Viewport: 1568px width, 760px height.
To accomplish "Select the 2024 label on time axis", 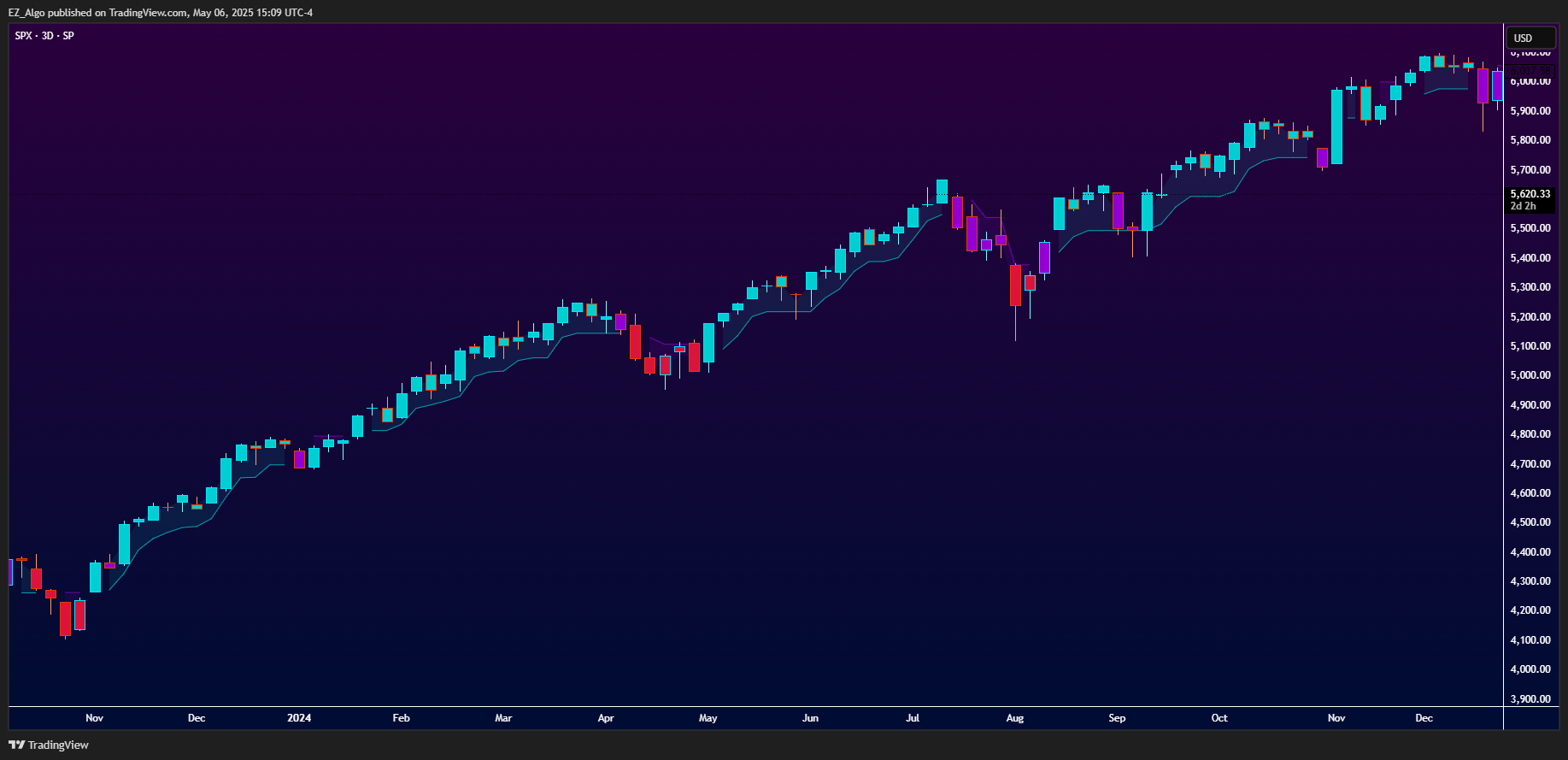I will click(299, 718).
